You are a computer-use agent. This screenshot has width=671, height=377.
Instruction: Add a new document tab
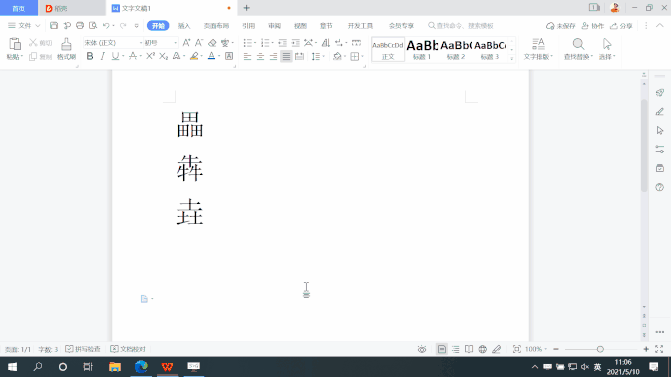click(246, 8)
